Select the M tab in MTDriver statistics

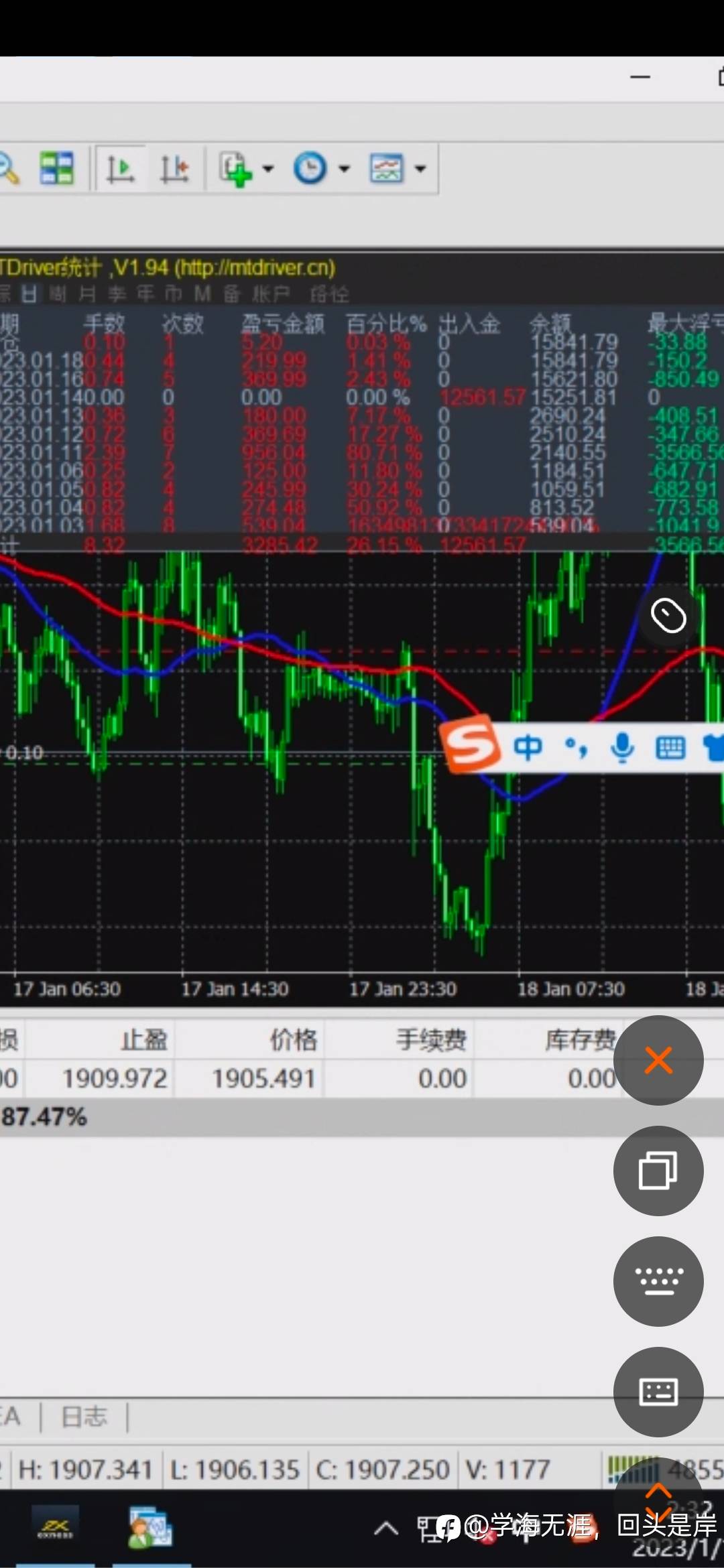[202, 293]
